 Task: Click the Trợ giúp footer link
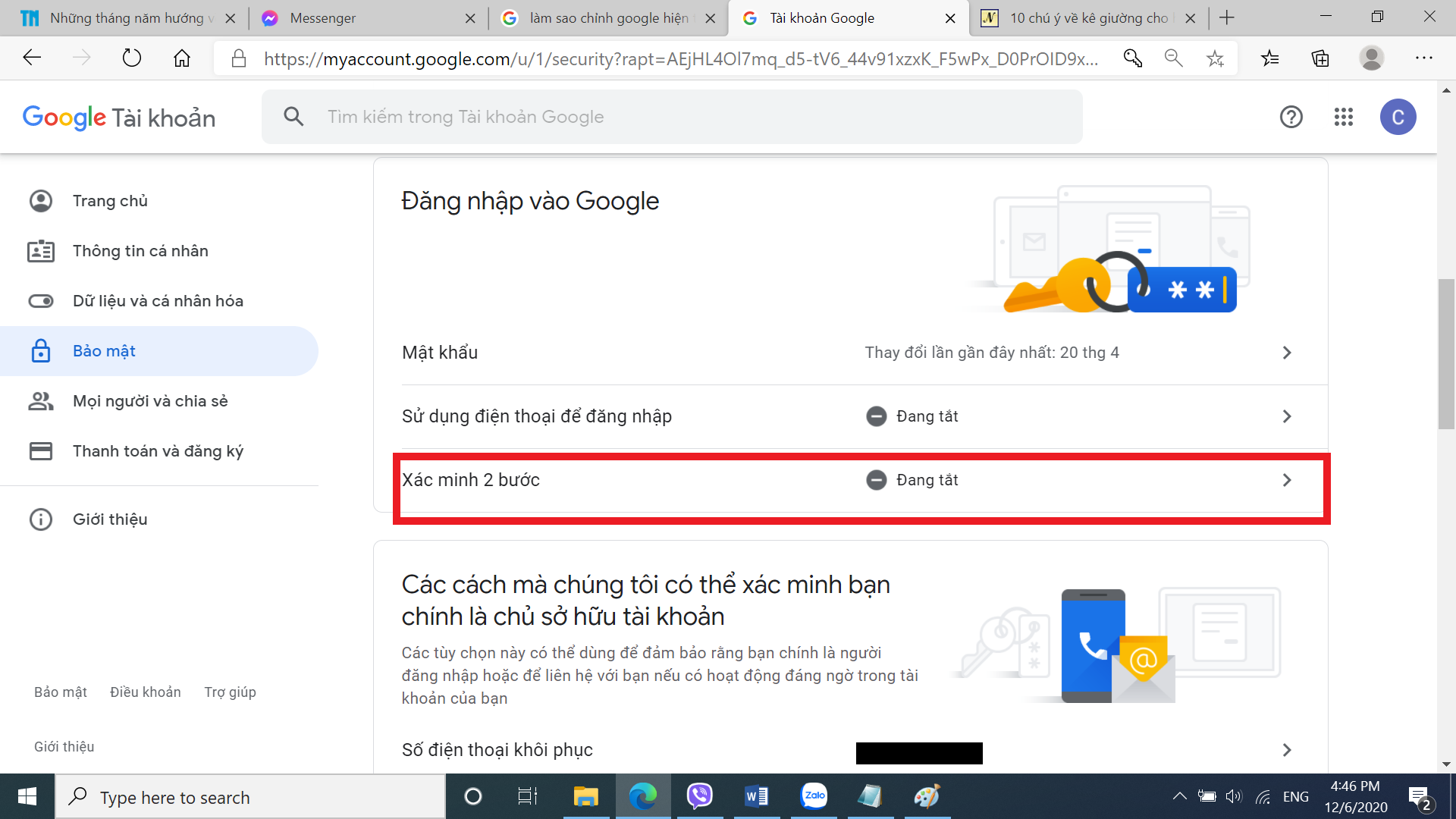230,692
